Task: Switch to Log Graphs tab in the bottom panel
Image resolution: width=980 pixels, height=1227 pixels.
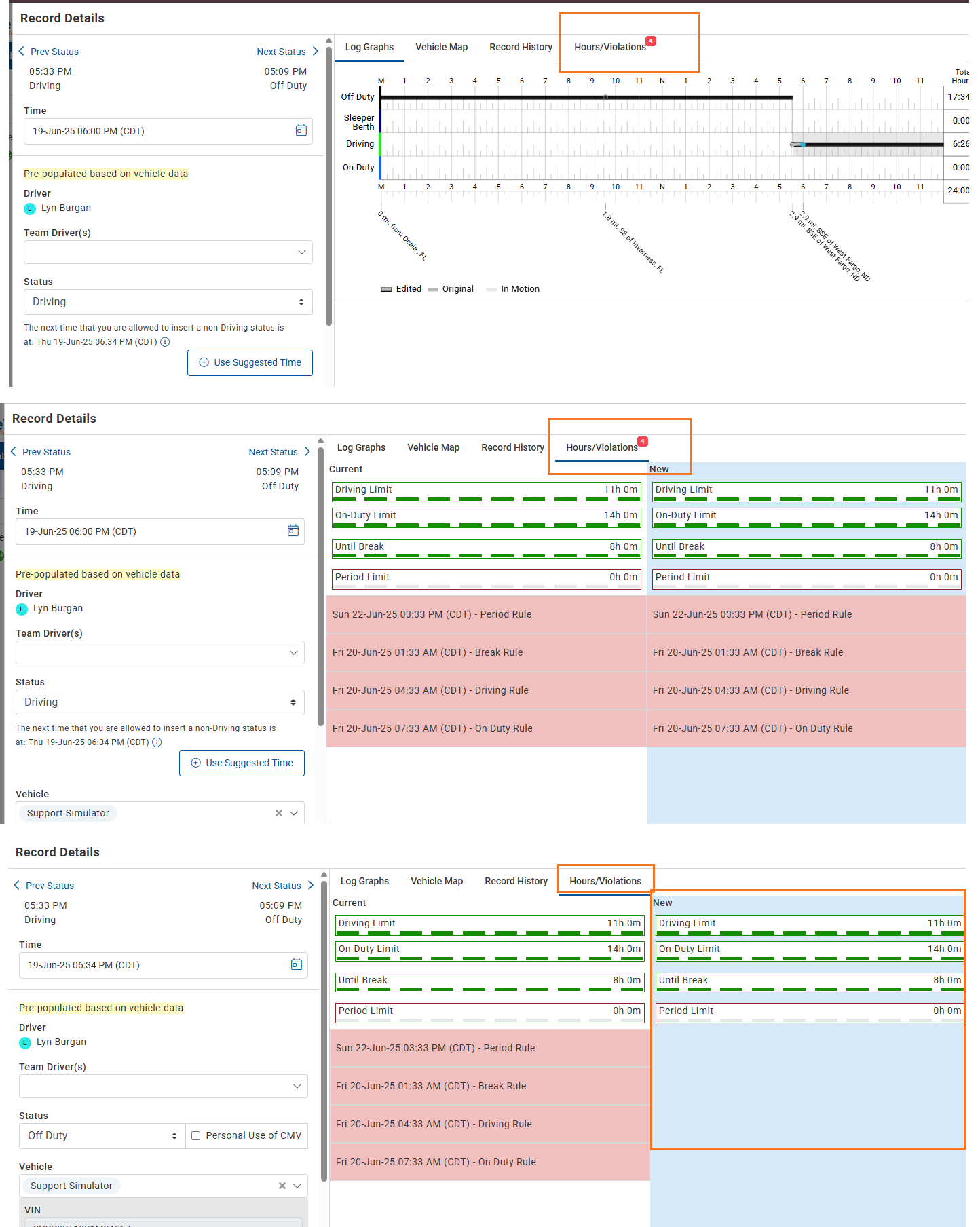Action: click(364, 881)
